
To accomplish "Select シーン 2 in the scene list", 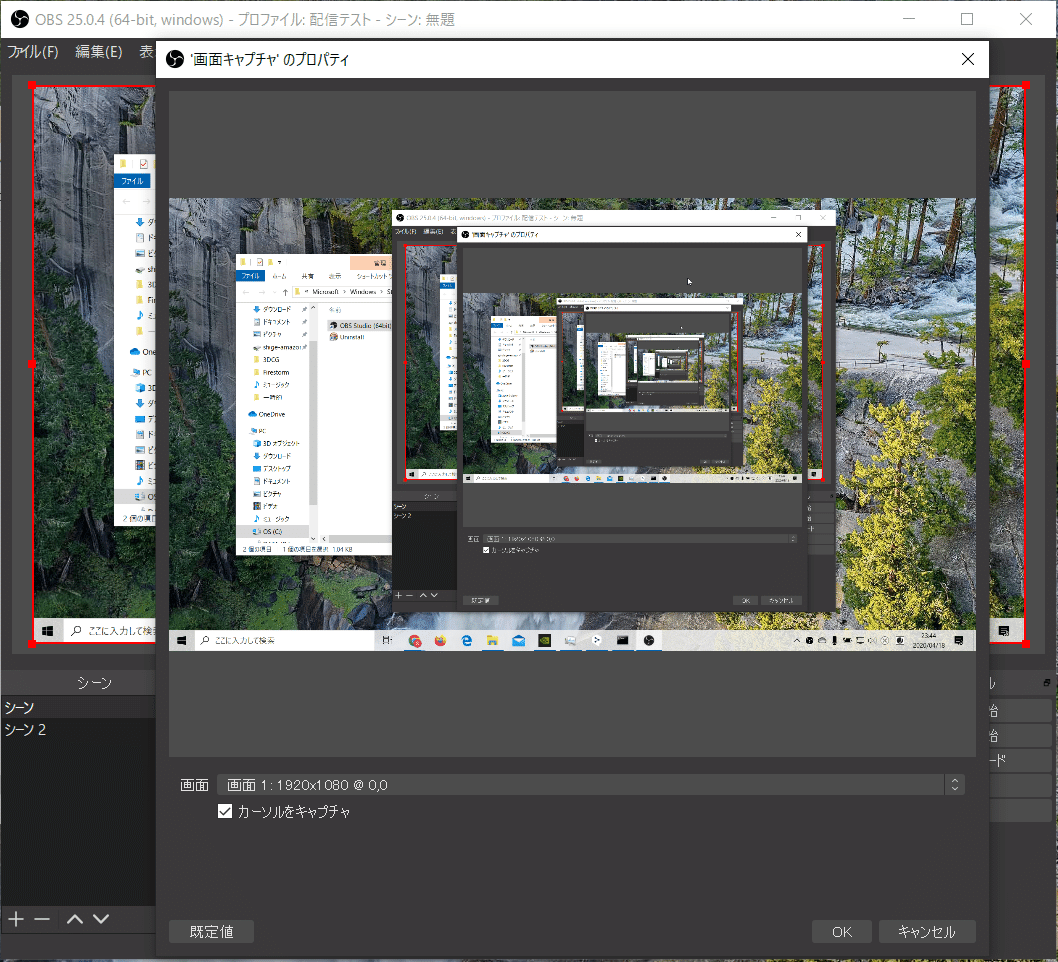I will [78, 729].
